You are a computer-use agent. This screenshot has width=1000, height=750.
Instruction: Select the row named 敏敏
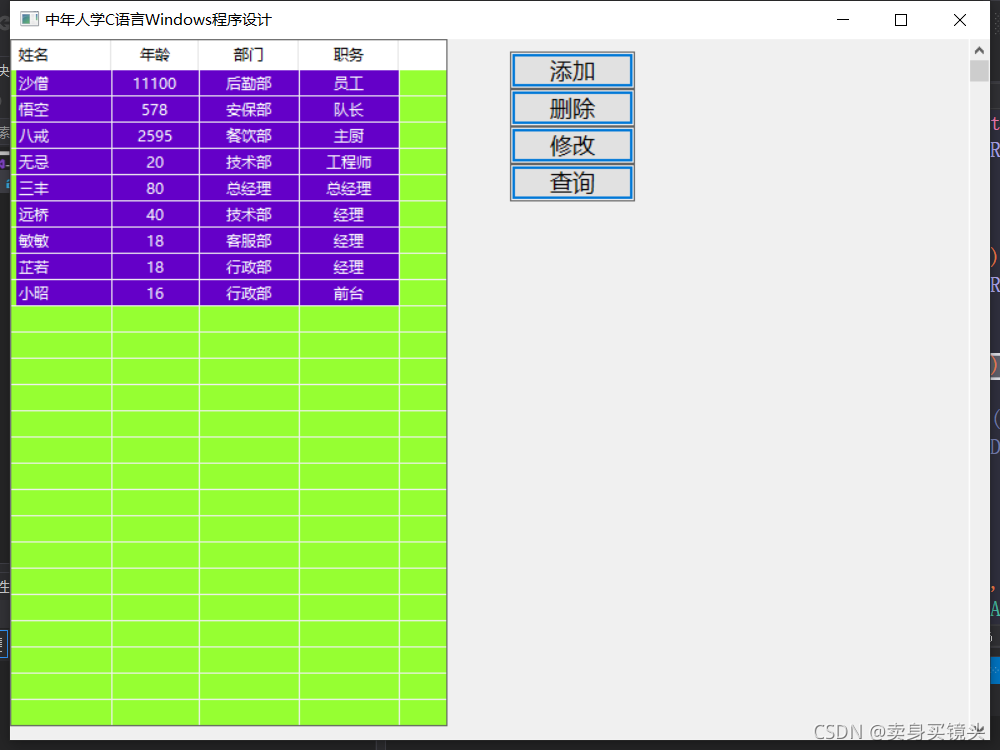pyautogui.click(x=207, y=241)
